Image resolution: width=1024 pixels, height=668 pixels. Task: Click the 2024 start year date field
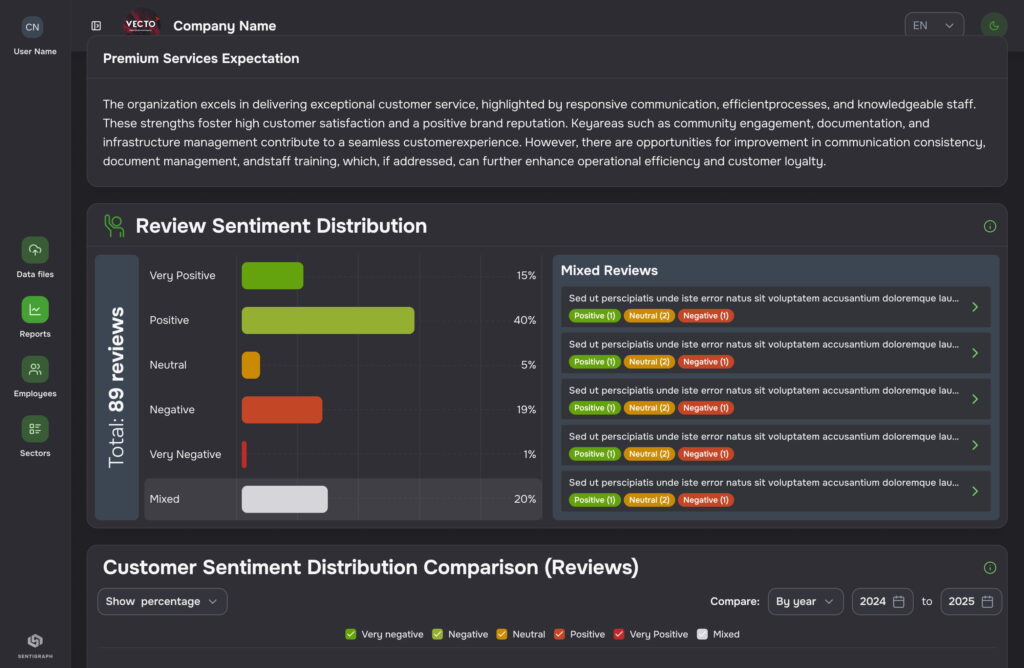882,601
